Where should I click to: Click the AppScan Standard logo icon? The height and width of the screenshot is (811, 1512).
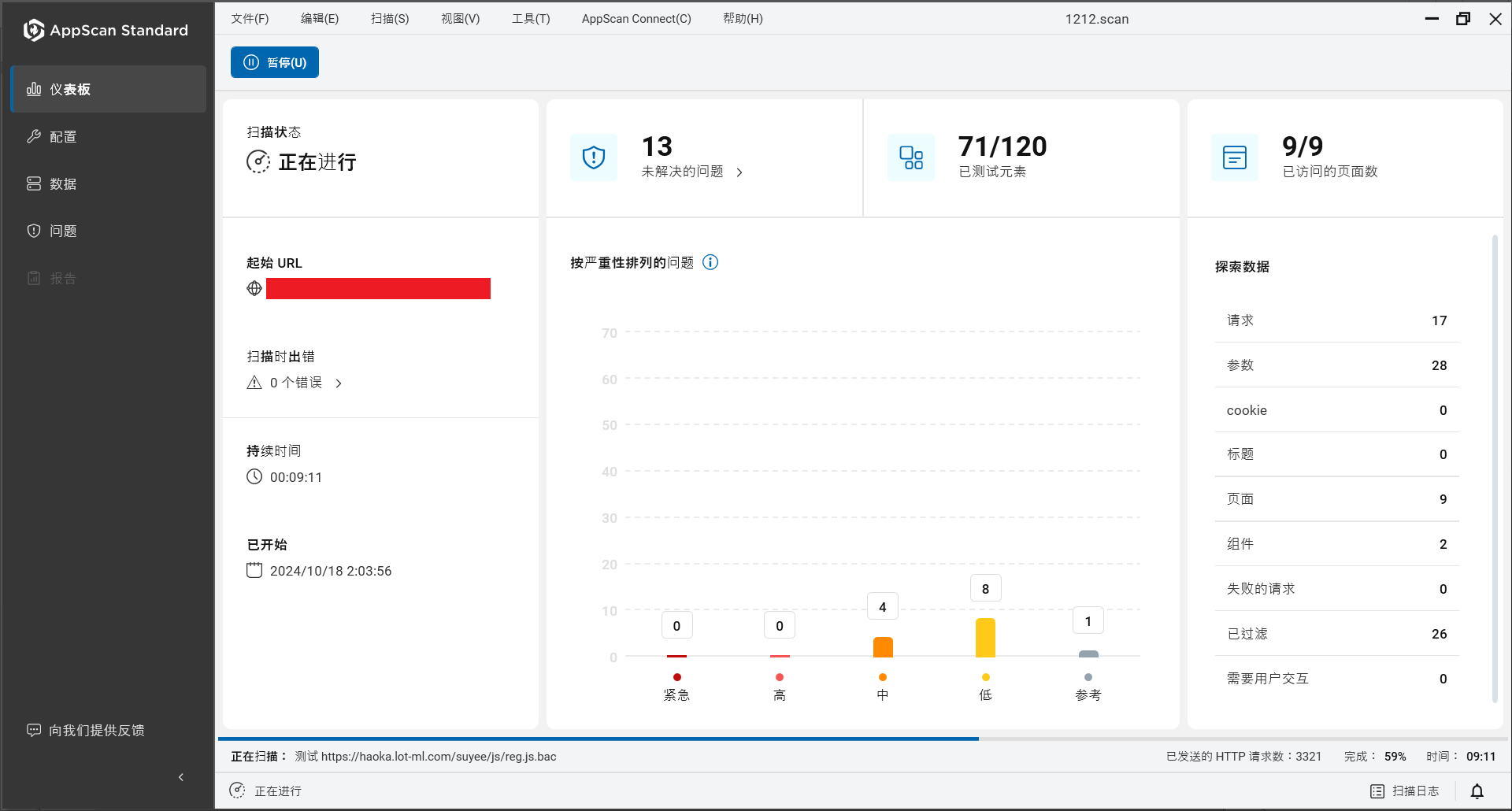(x=33, y=30)
